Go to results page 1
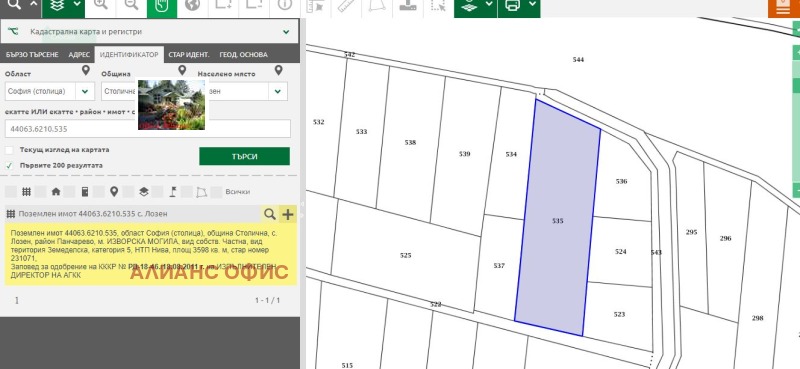The width and height of the screenshot is (800, 369). pyautogui.click(x=16, y=300)
